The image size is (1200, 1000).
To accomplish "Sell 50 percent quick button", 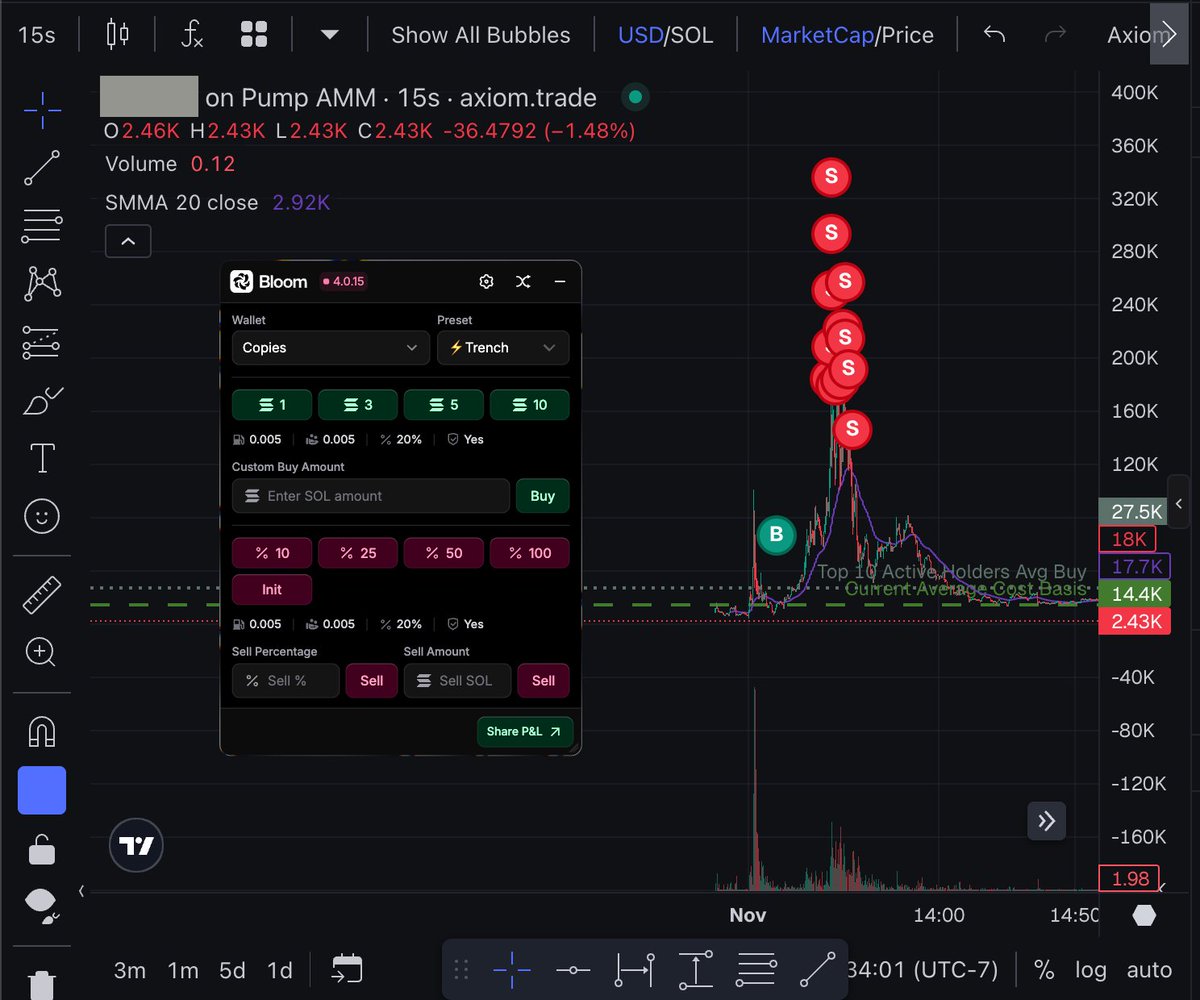I will click(x=444, y=553).
